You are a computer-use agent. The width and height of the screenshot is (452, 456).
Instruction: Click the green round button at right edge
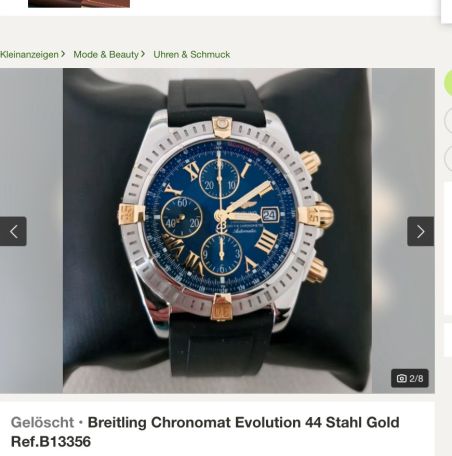[448, 83]
